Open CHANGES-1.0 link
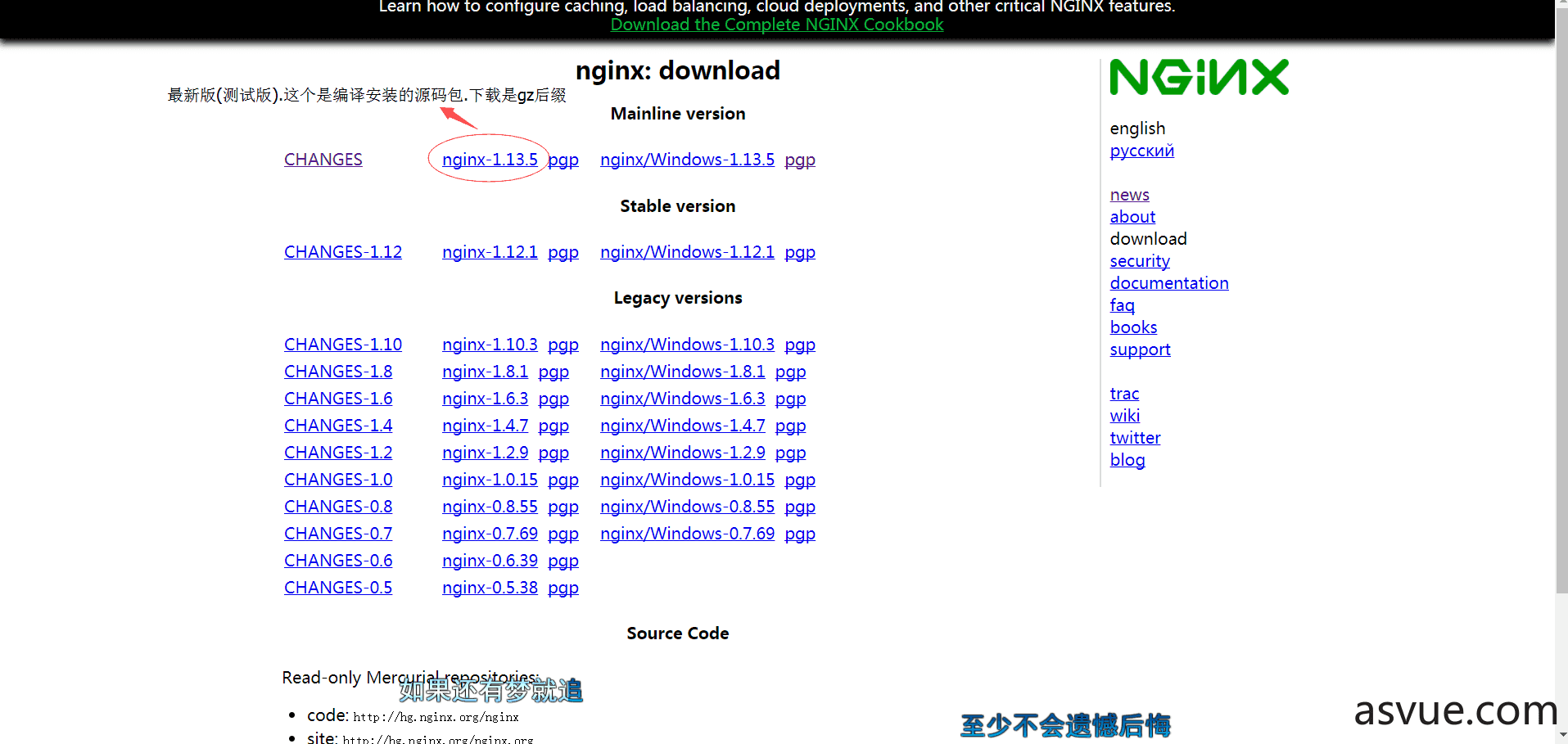Viewport: 1568px width, 744px height. (x=338, y=480)
